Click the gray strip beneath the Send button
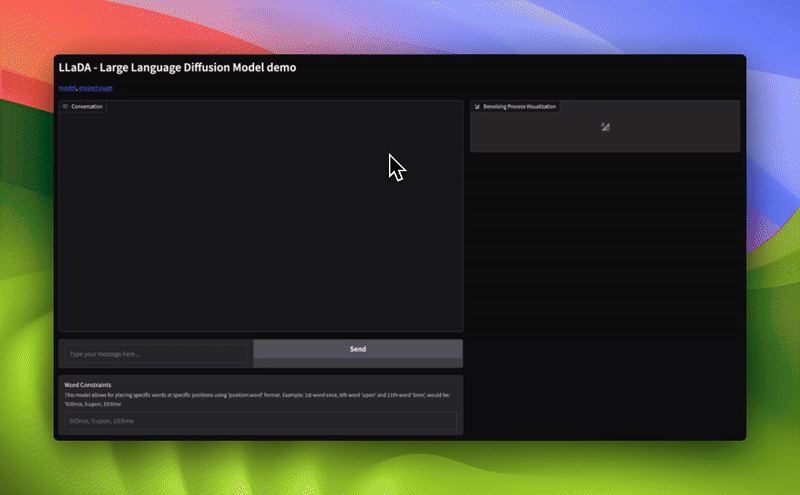 coord(357,363)
